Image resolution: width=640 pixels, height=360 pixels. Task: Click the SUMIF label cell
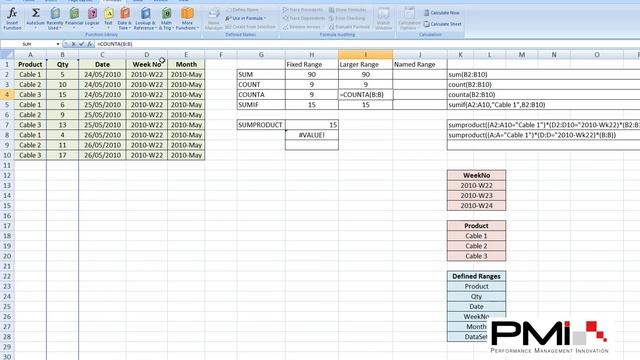pyautogui.click(x=261, y=105)
